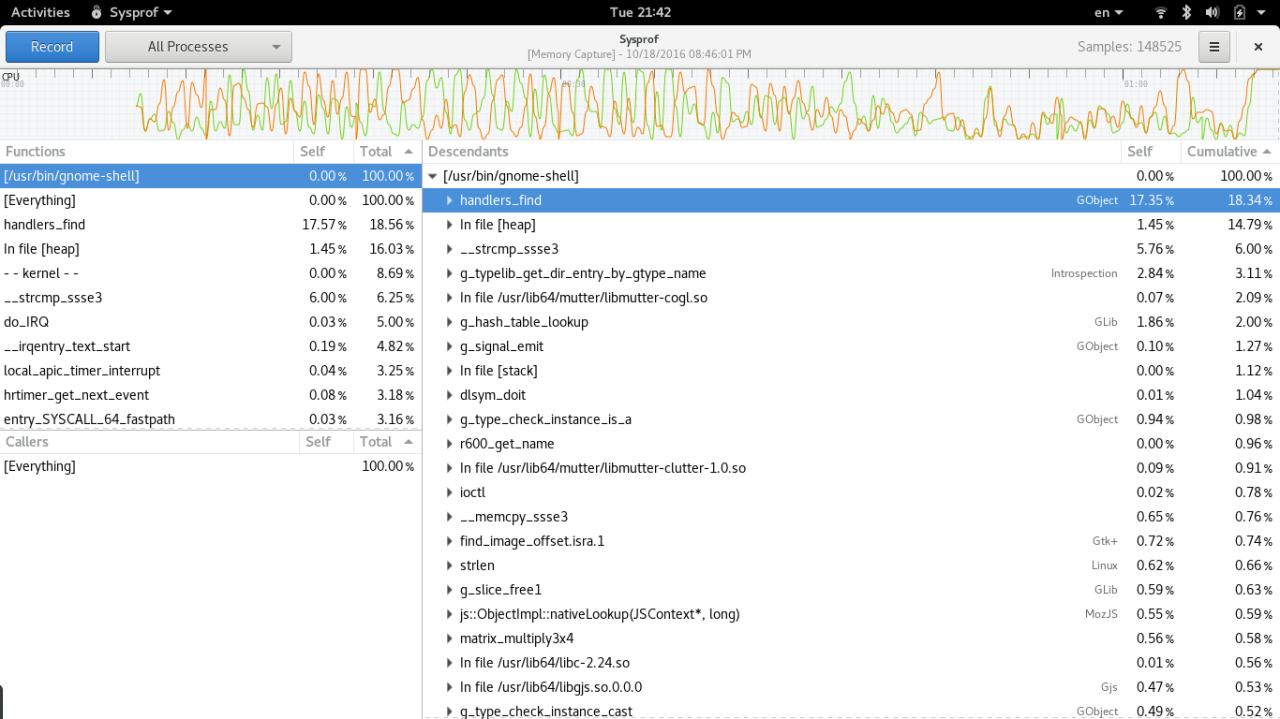This screenshot has width=1280, height=719.
Task: Expand js::ObjectImpl::nativeLookup row
Action: click(449, 614)
